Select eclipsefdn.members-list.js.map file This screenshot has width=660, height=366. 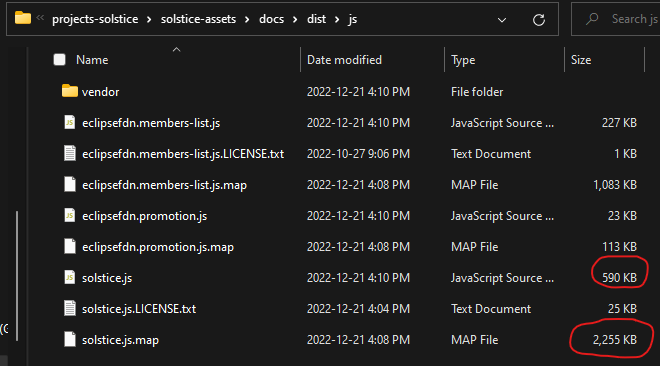(165, 186)
